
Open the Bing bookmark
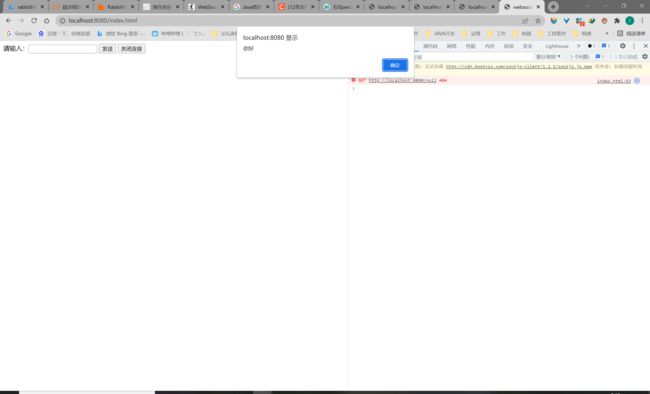click(x=121, y=34)
